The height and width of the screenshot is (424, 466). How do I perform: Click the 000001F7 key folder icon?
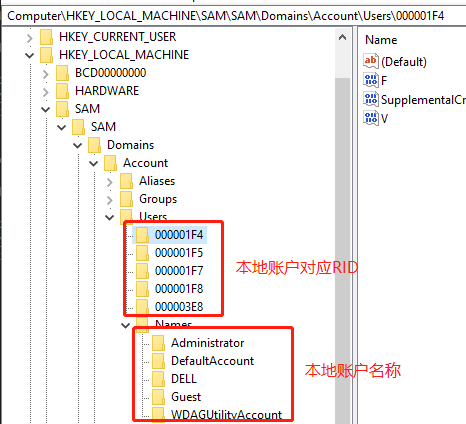click(x=142, y=271)
